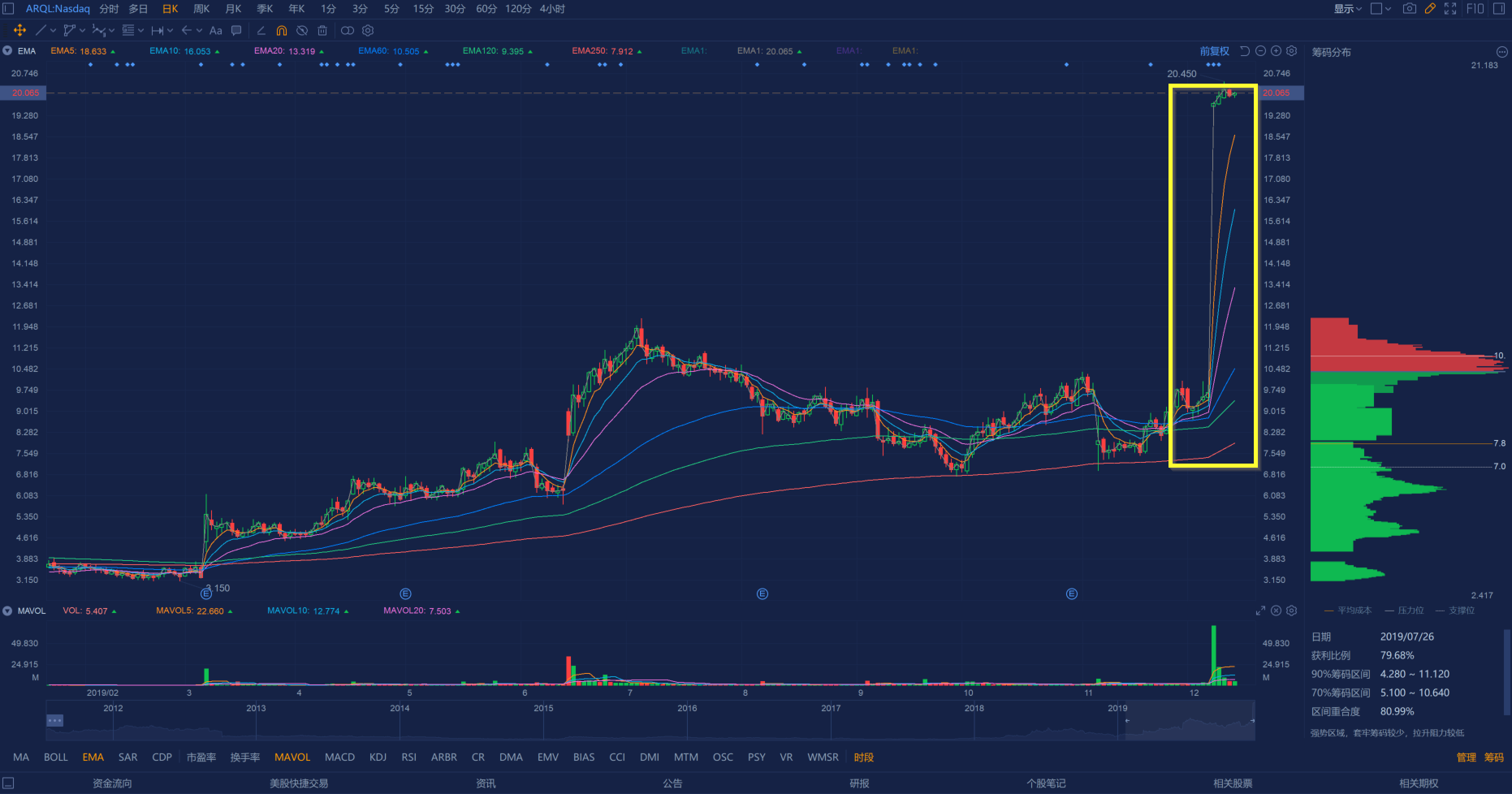Open drawing toolbar settings gear
Screen dimensions: 1512x794
(368, 30)
